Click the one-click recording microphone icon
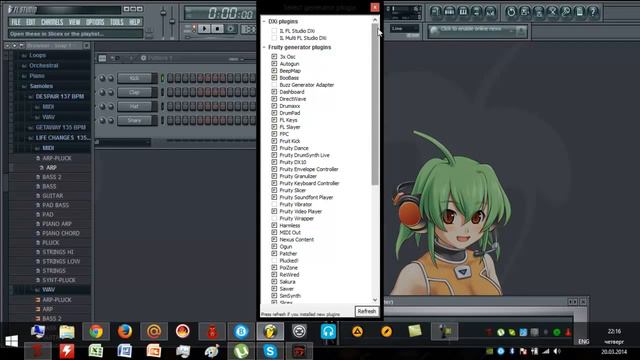This screenshot has width=640, height=360. 566,11
